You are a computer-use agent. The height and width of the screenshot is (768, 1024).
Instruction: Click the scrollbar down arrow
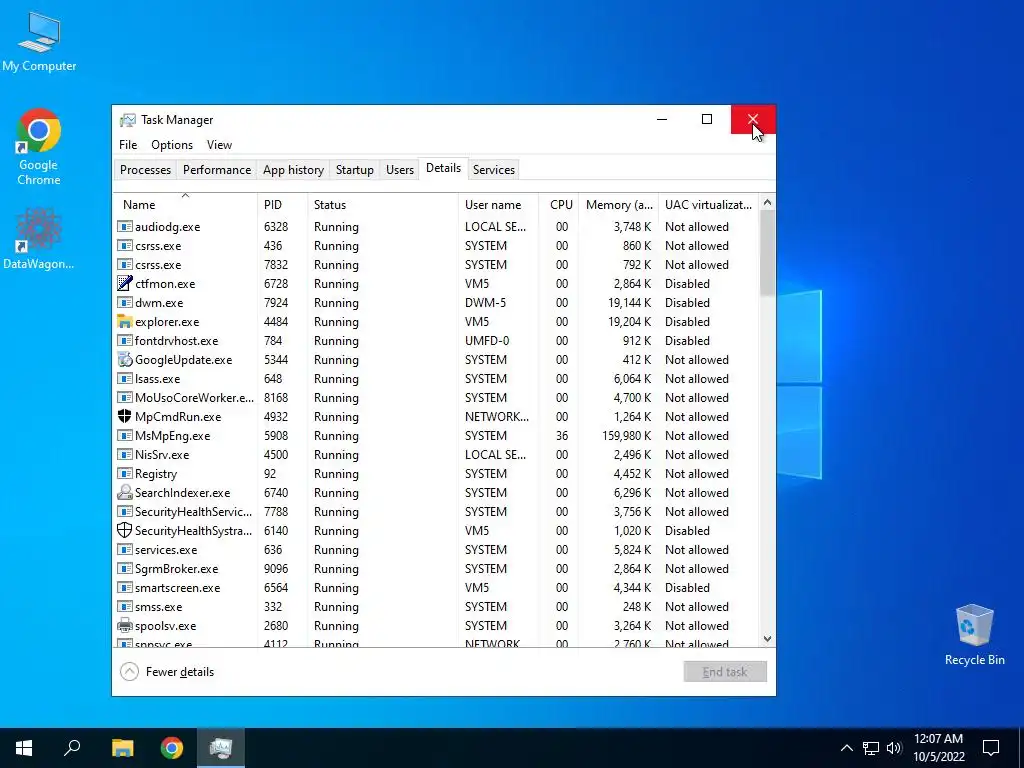[767, 639]
